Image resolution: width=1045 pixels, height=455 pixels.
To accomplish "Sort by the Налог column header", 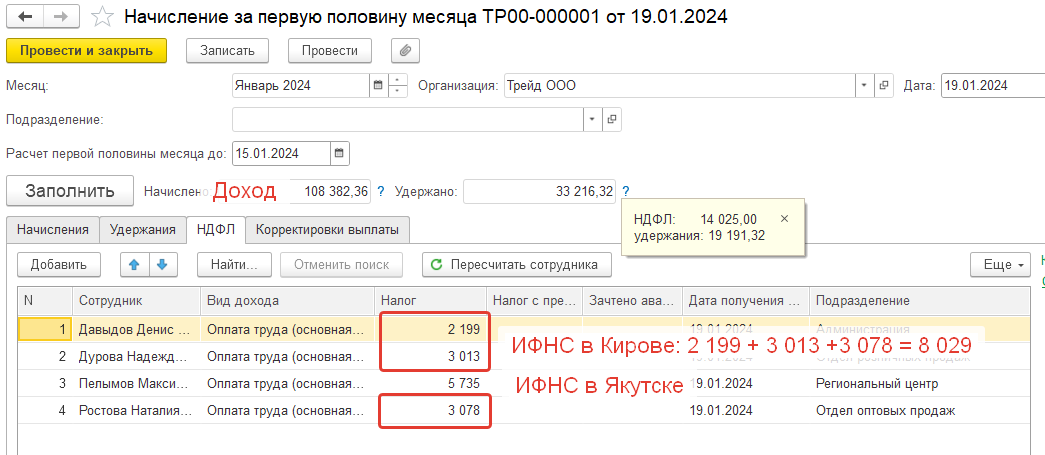I will pyautogui.click(x=430, y=301).
